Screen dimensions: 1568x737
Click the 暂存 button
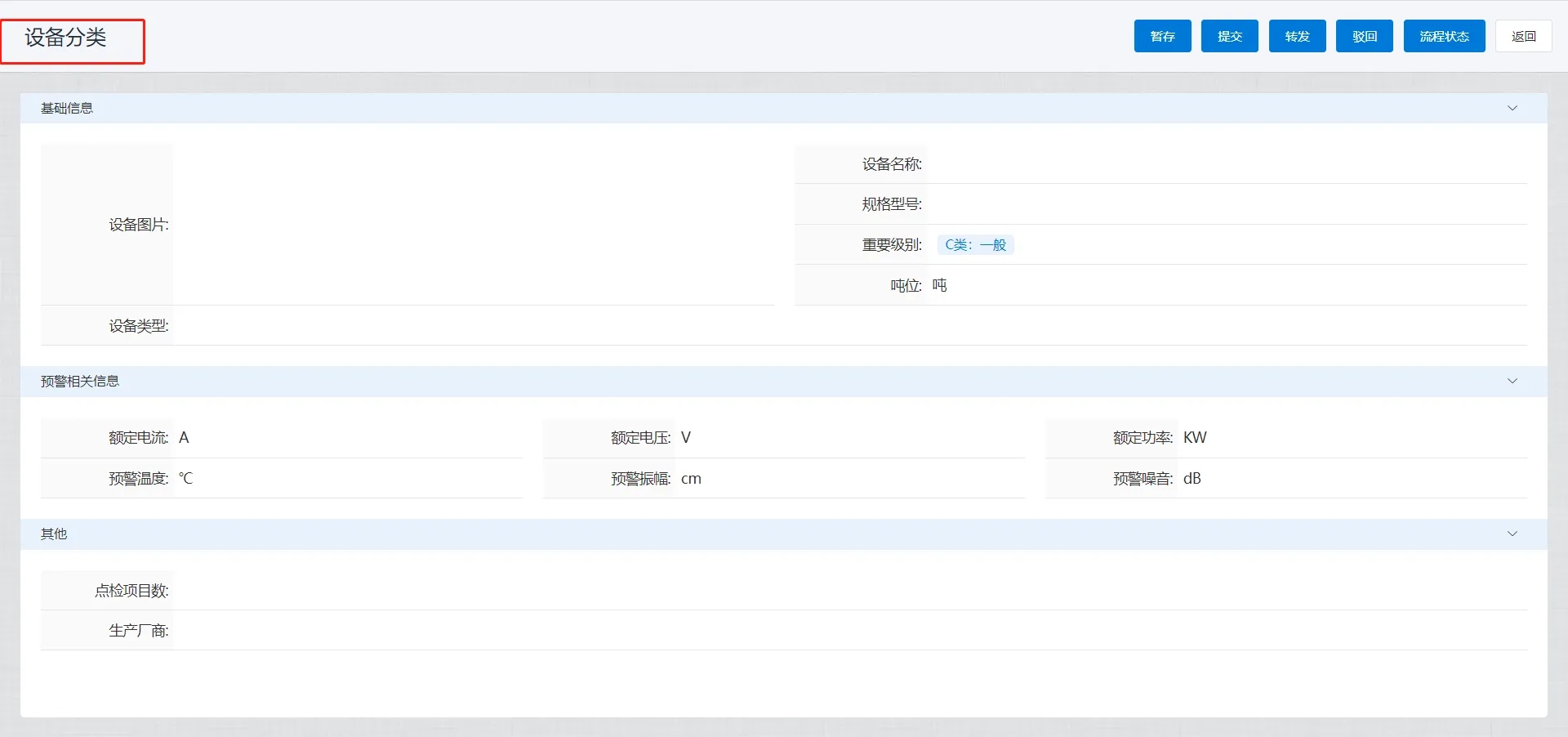(1162, 36)
